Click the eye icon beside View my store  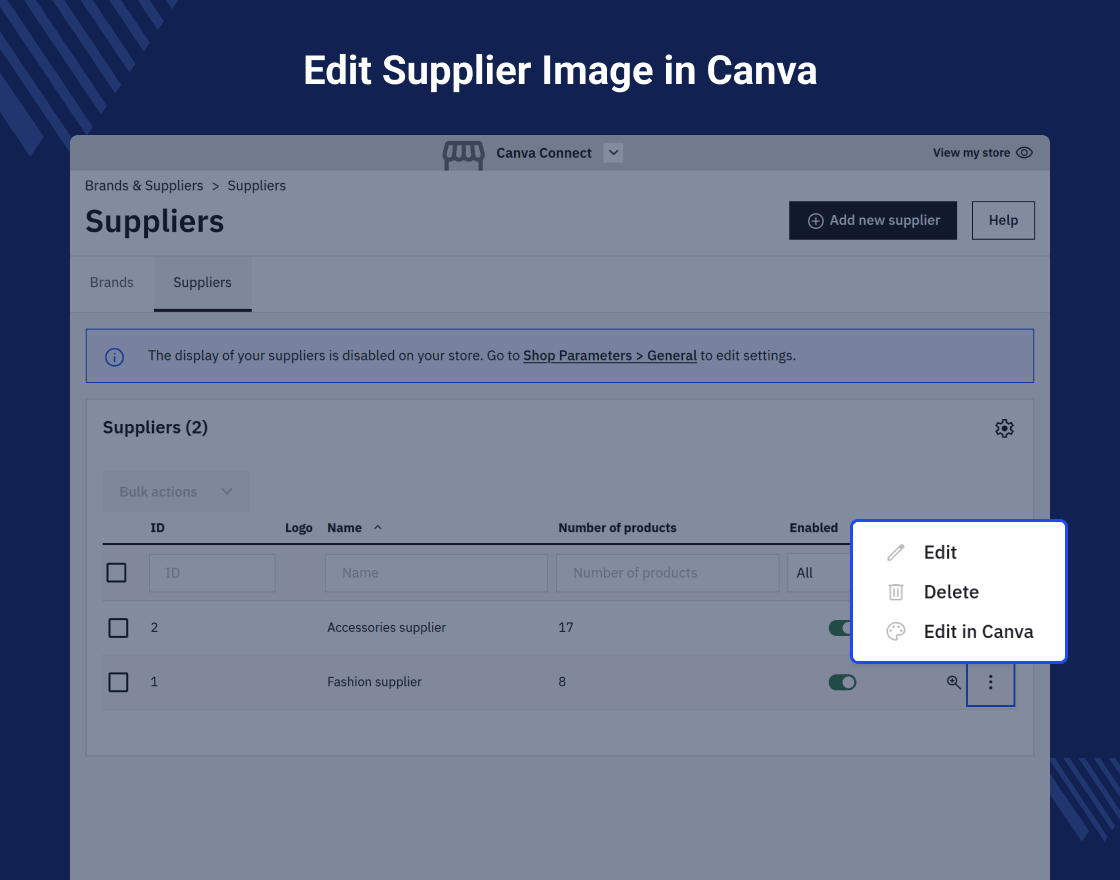[1024, 153]
